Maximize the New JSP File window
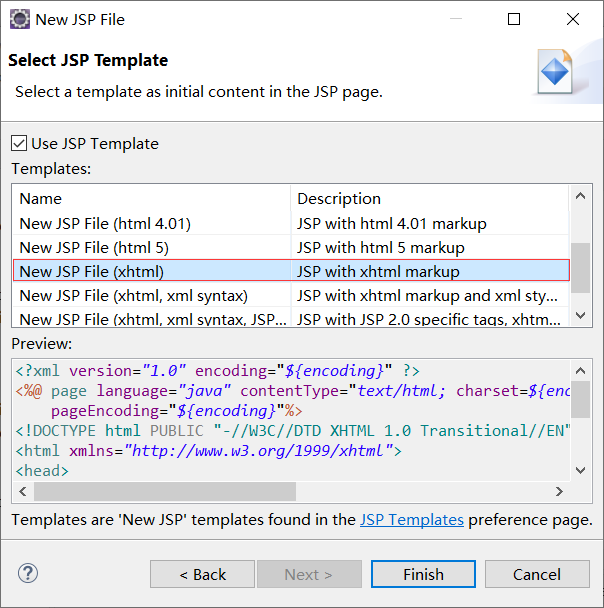Image resolution: width=604 pixels, height=608 pixels. (x=514, y=19)
